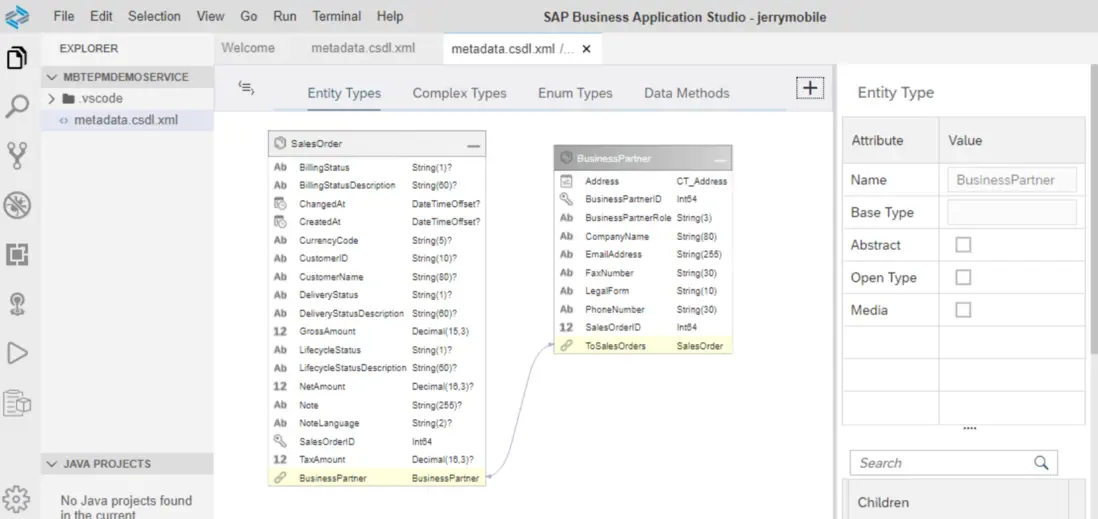The height and width of the screenshot is (519, 1098).
Task: Close the active metadata.csdl.xml tab
Action: coord(586,48)
